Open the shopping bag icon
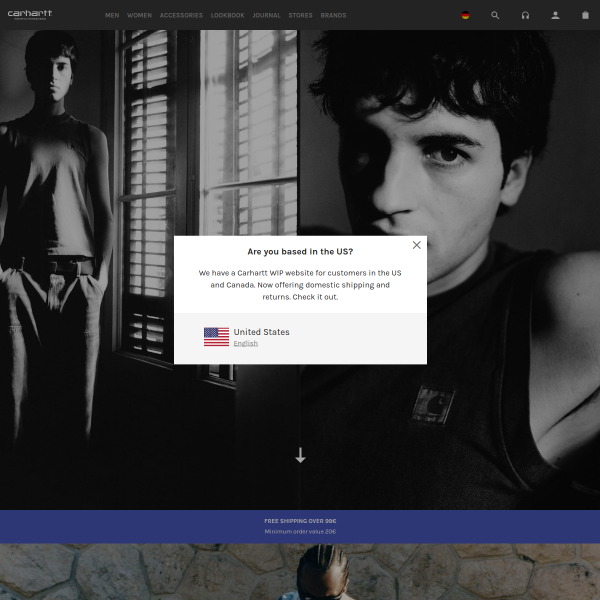This screenshot has height=600, width=600. [585, 15]
